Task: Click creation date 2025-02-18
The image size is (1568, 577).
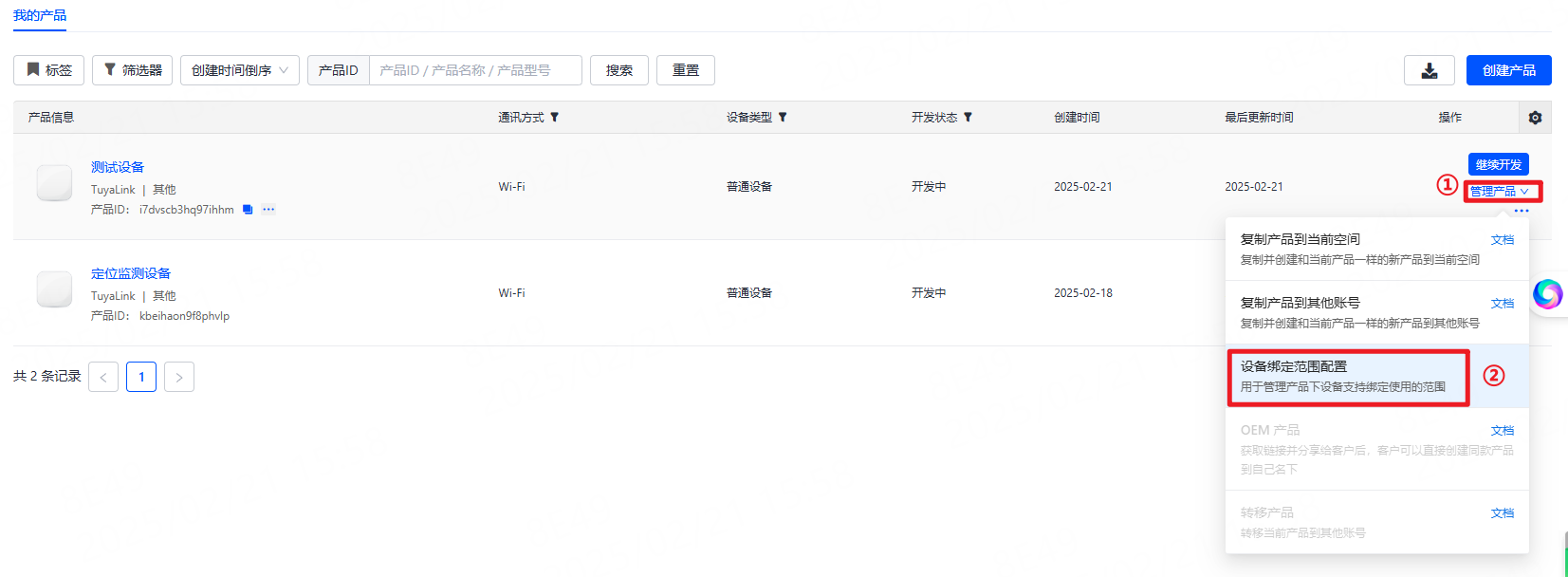Action: pyautogui.click(x=1083, y=293)
